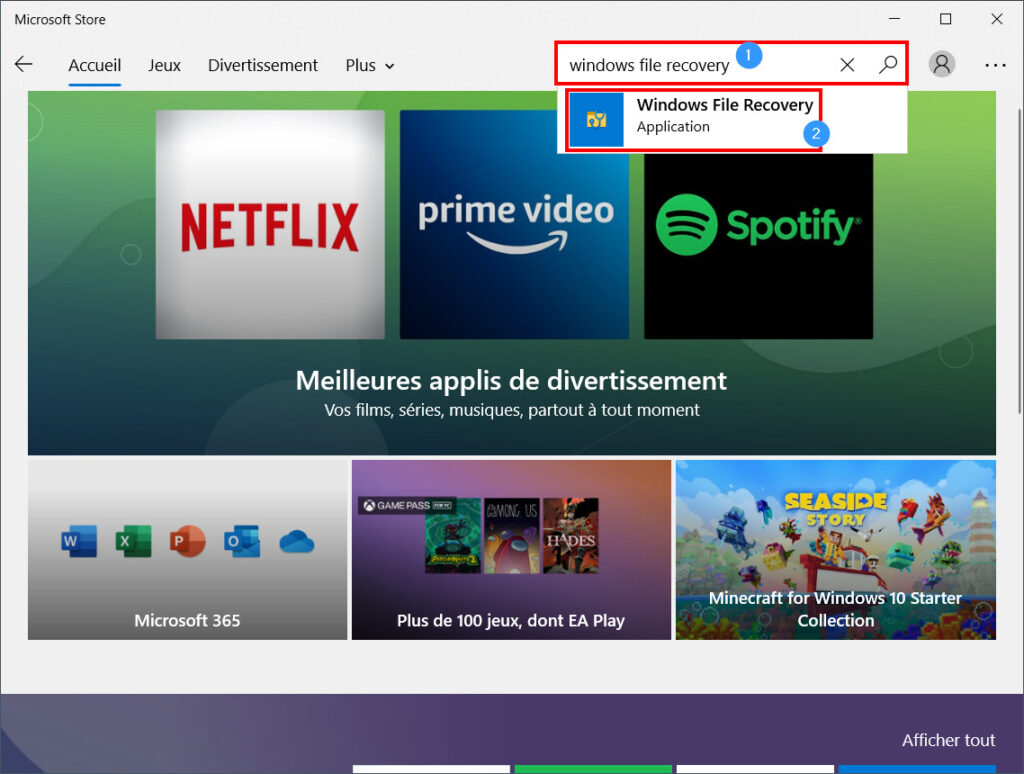This screenshot has height=774, width=1024.
Task: Click into the search box text
Action: [648, 65]
